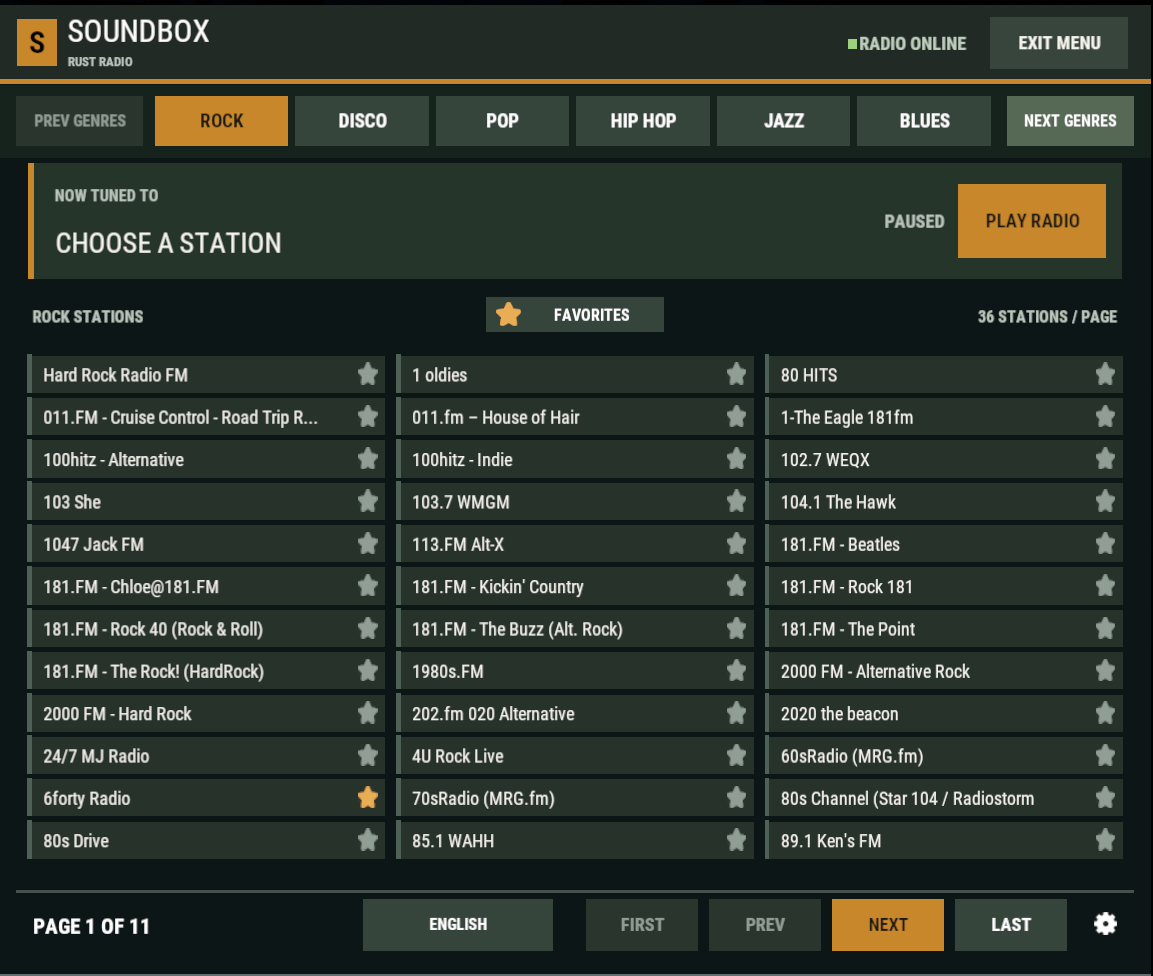This screenshot has height=976, width=1153.
Task: Switch to the Jazz genre
Action: pos(783,121)
